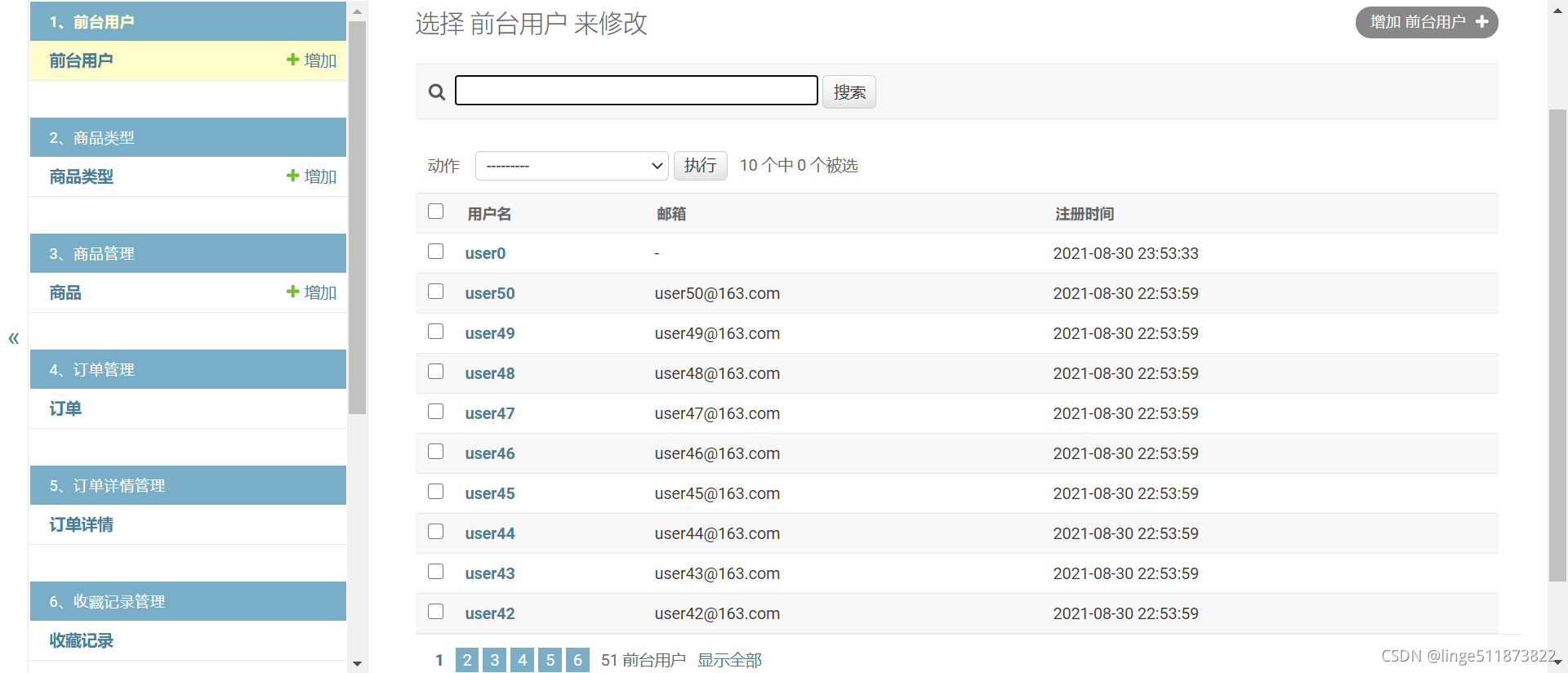This screenshot has height=673, width=1568.
Task: Open 商品类型 in the sidebar
Action: pyautogui.click(x=81, y=176)
